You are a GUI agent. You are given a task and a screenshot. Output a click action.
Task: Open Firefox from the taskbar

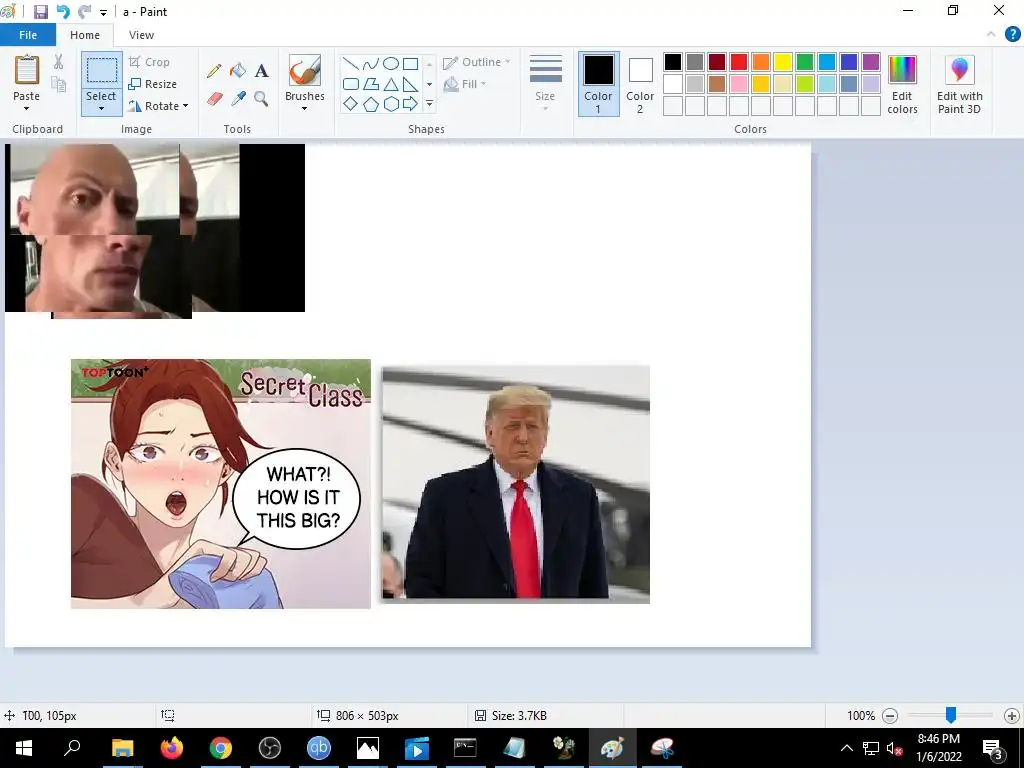tap(172, 748)
